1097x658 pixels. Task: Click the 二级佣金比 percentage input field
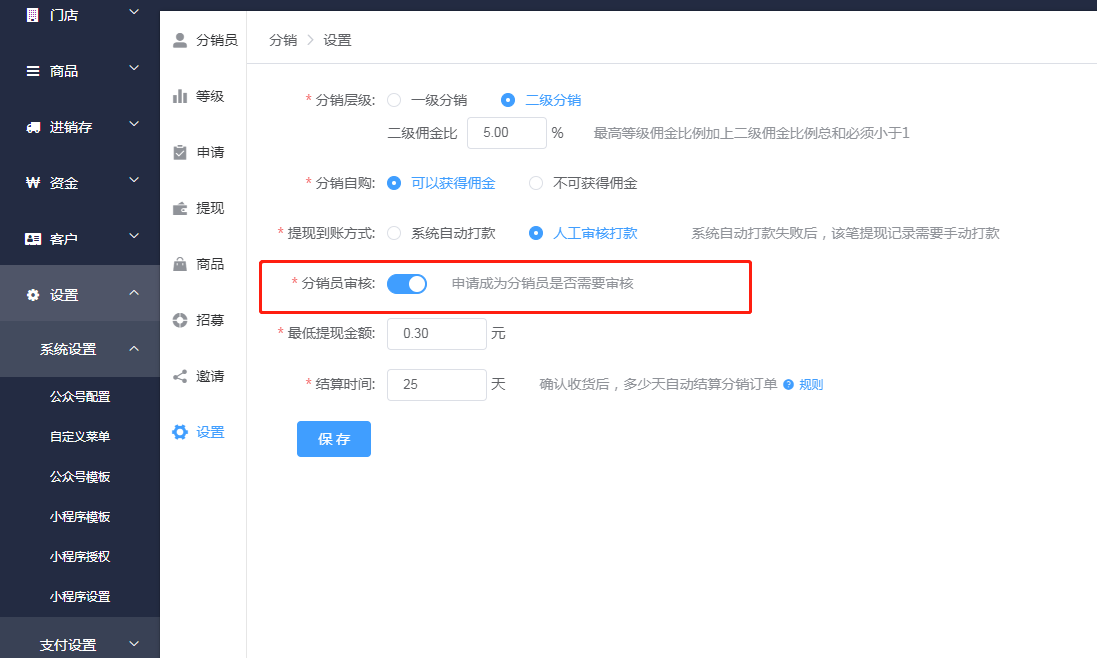click(507, 133)
